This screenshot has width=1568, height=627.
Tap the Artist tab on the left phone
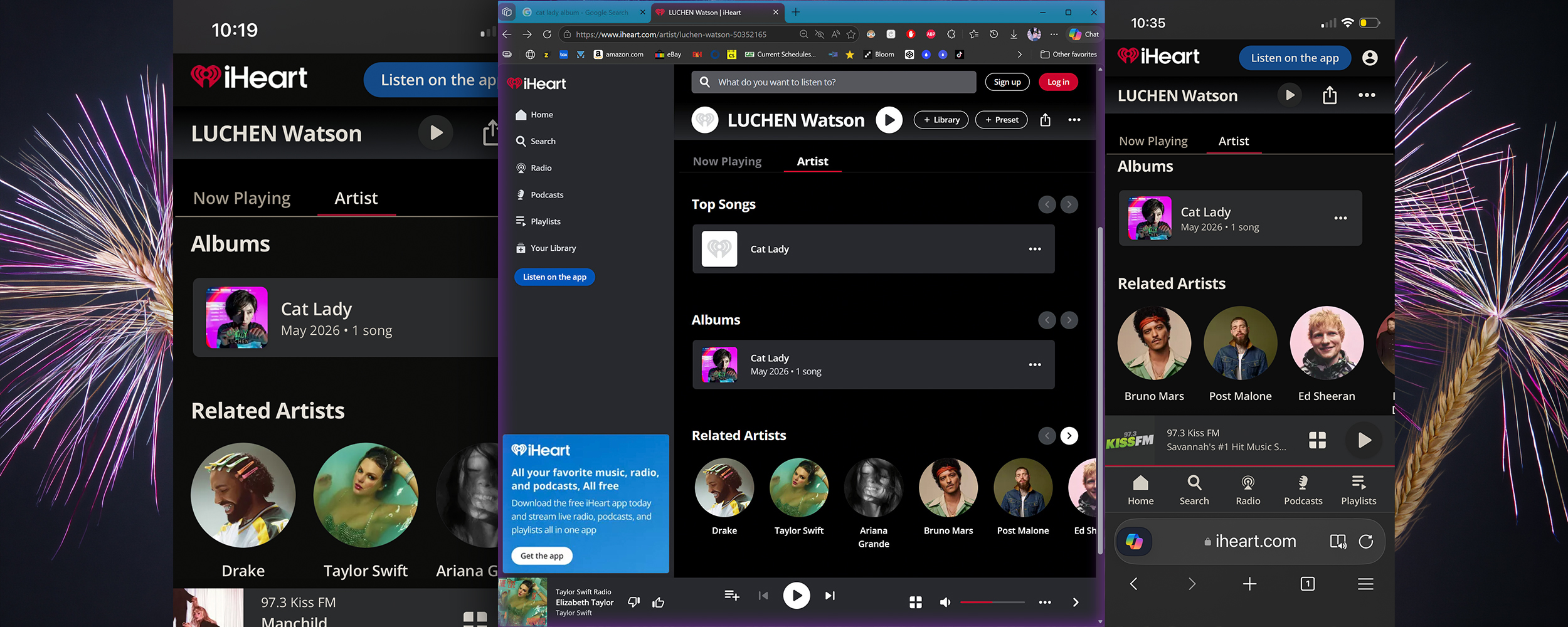(x=356, y=198)
